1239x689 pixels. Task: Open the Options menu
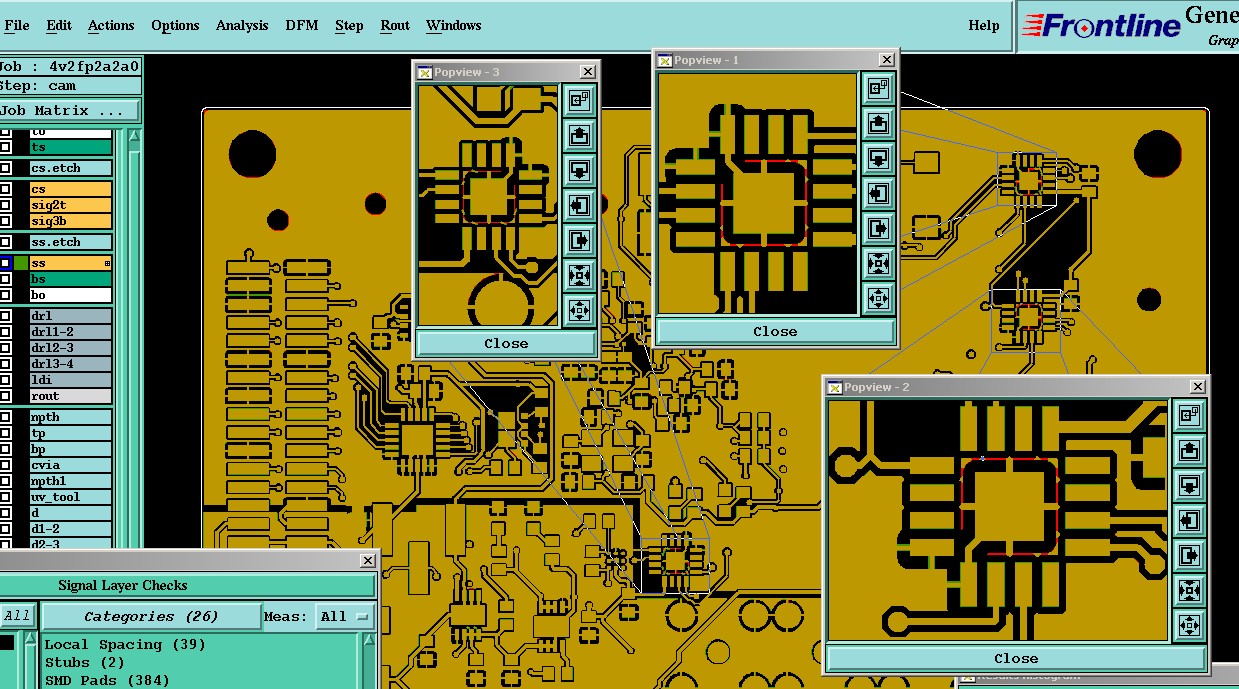(x=175, y=25)
